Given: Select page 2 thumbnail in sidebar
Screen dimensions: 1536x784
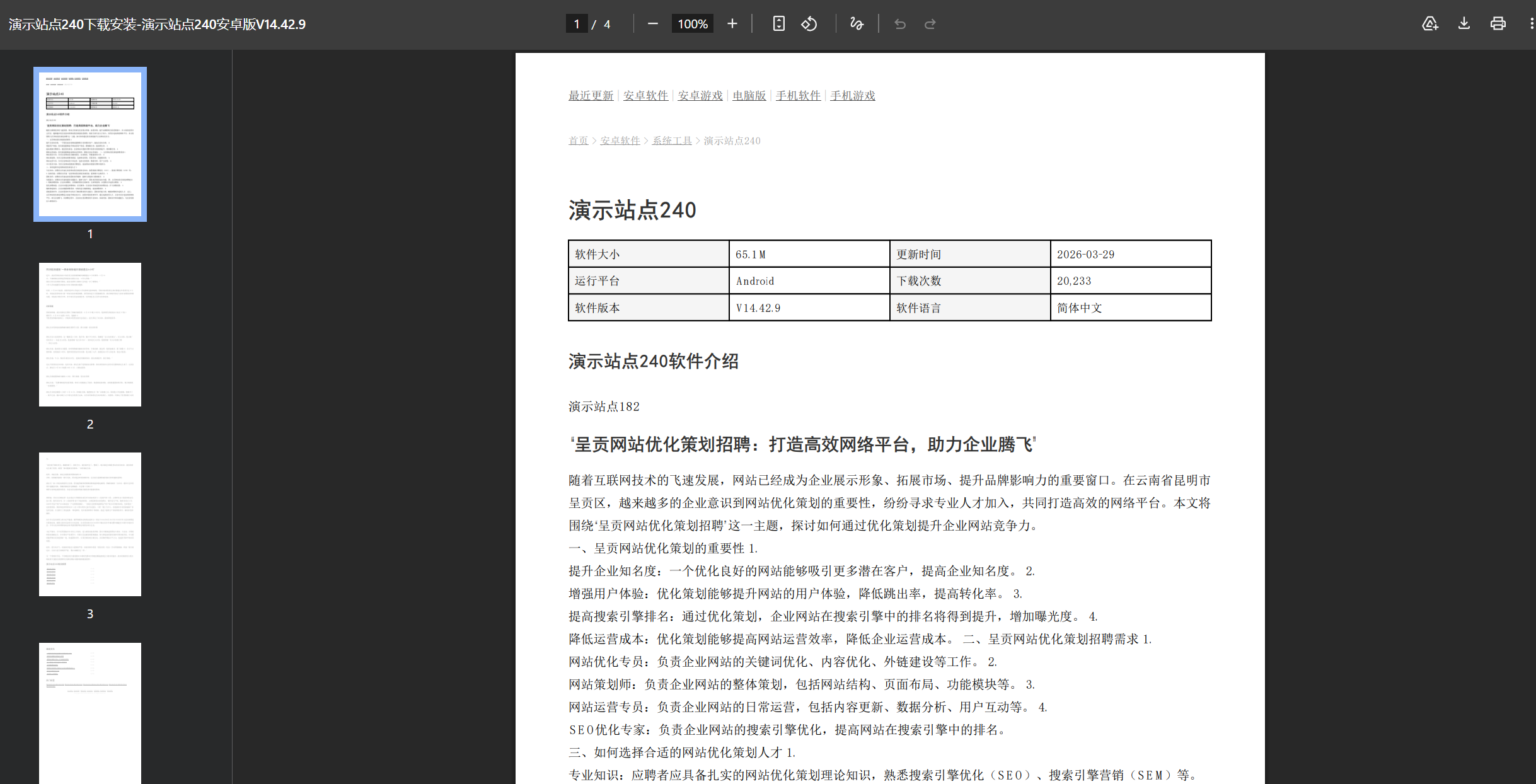Looking at the screenshot, I should point(90,334).
